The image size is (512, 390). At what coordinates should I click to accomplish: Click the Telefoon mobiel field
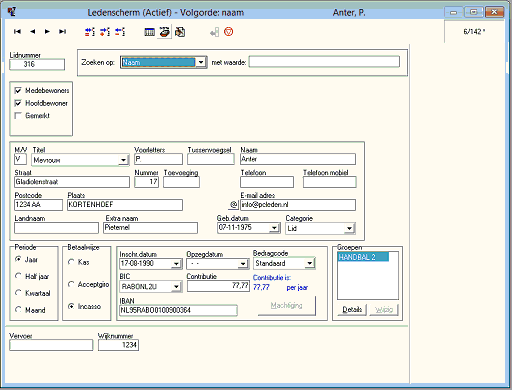[330, 182]
